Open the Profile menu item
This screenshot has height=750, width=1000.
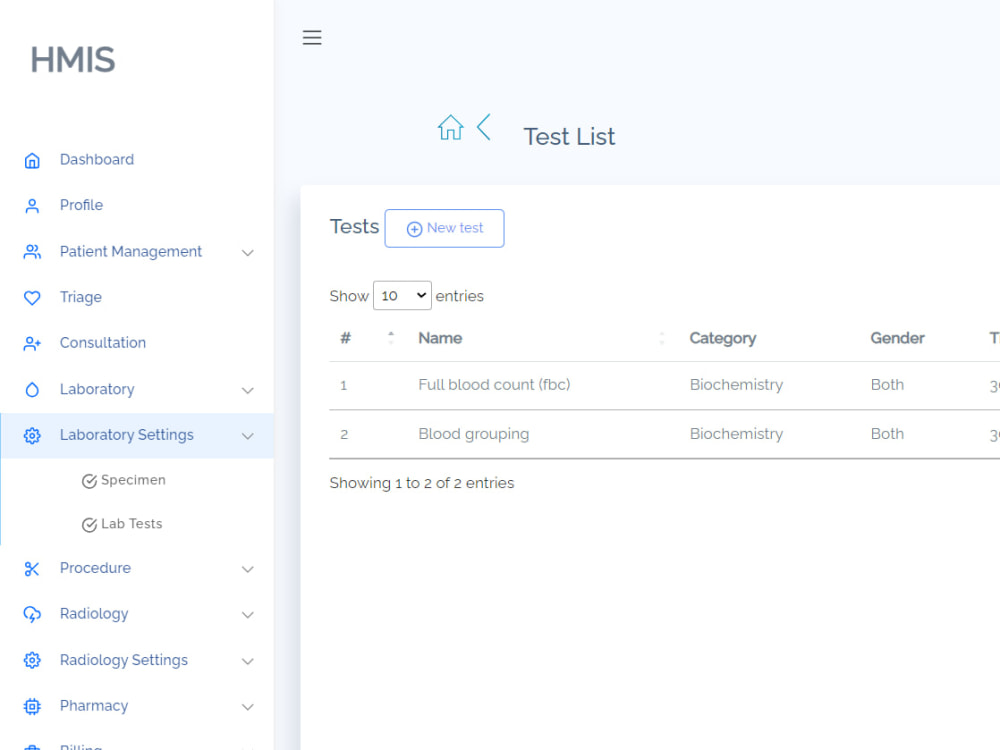(x=81, y=205)
